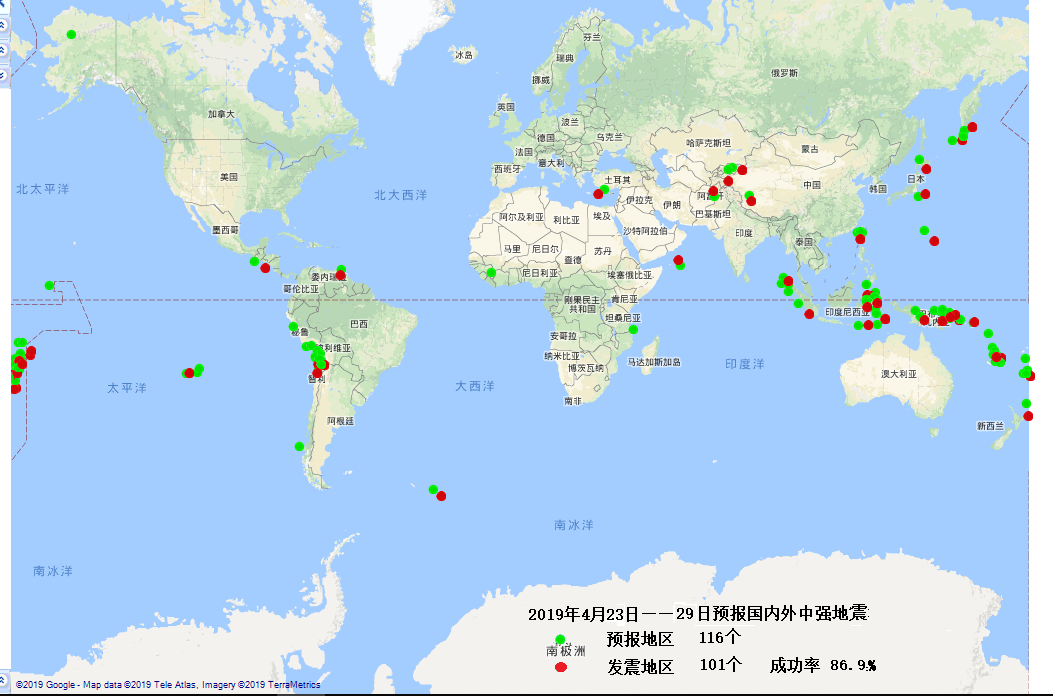Click the red marker east of the Philippines
Image resolution: width=1053 pixels, height=696 pixels.
pyautogui.click(x=934, y=241)
